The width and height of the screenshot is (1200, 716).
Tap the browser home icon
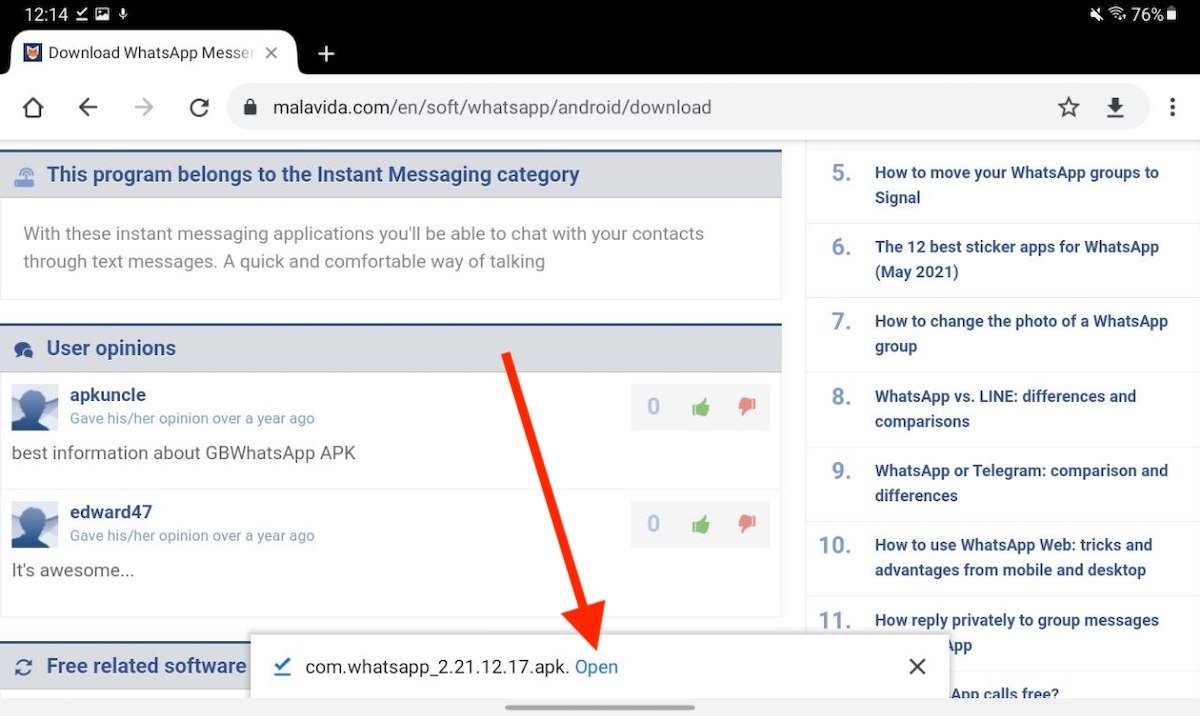click(x=33, y=107)
